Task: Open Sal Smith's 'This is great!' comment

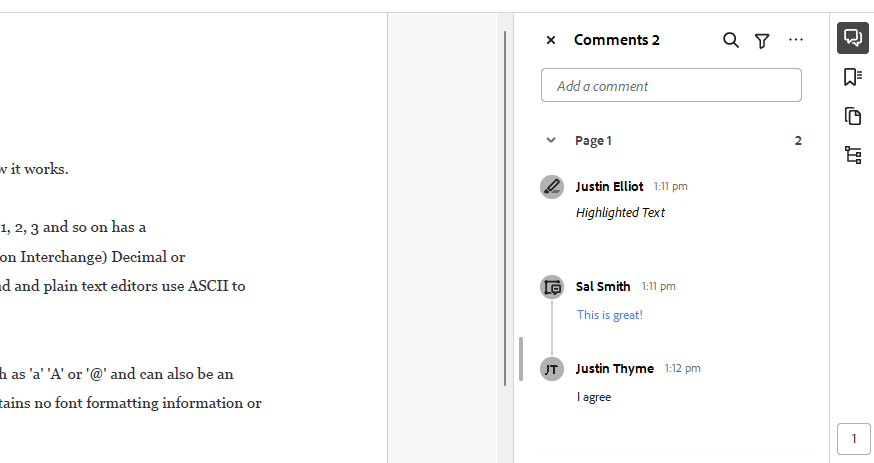Action: click(609, 315)
